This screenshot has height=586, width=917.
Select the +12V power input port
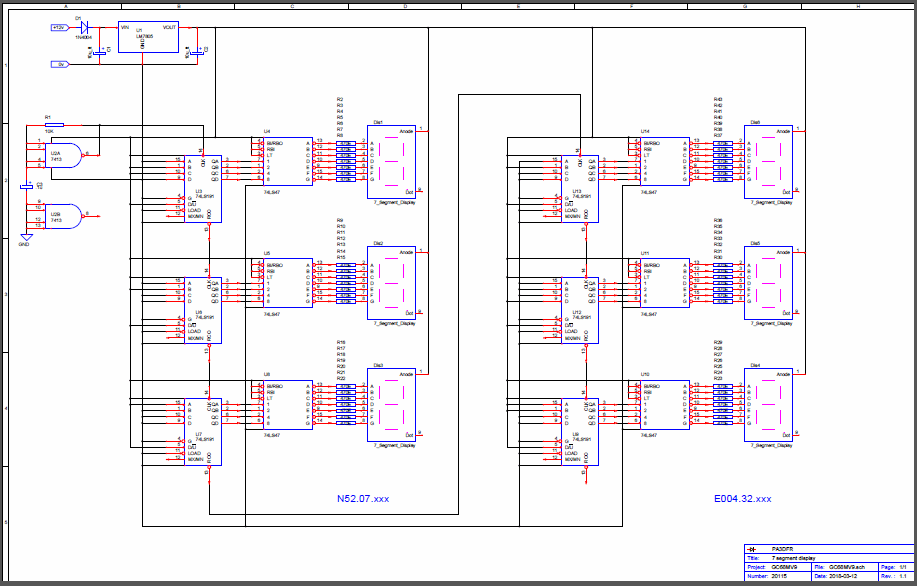(x=59, y=28)
